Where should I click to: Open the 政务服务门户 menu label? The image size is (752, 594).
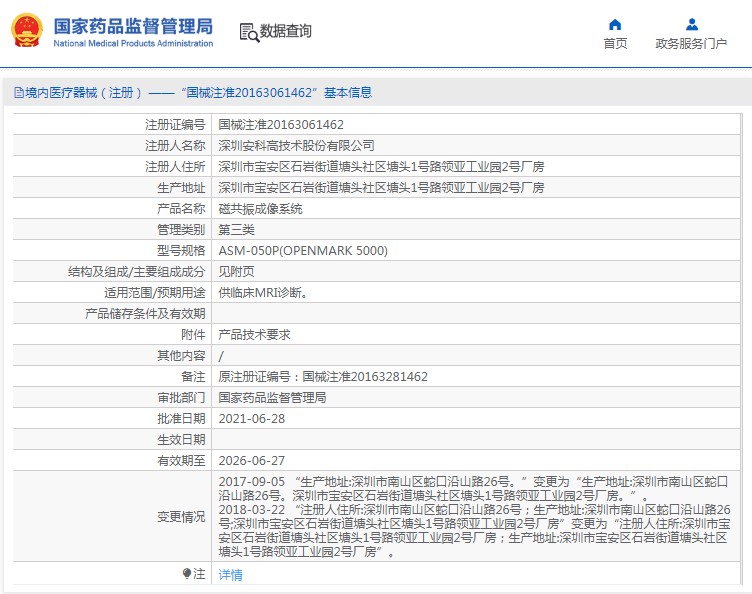(691, 43)
